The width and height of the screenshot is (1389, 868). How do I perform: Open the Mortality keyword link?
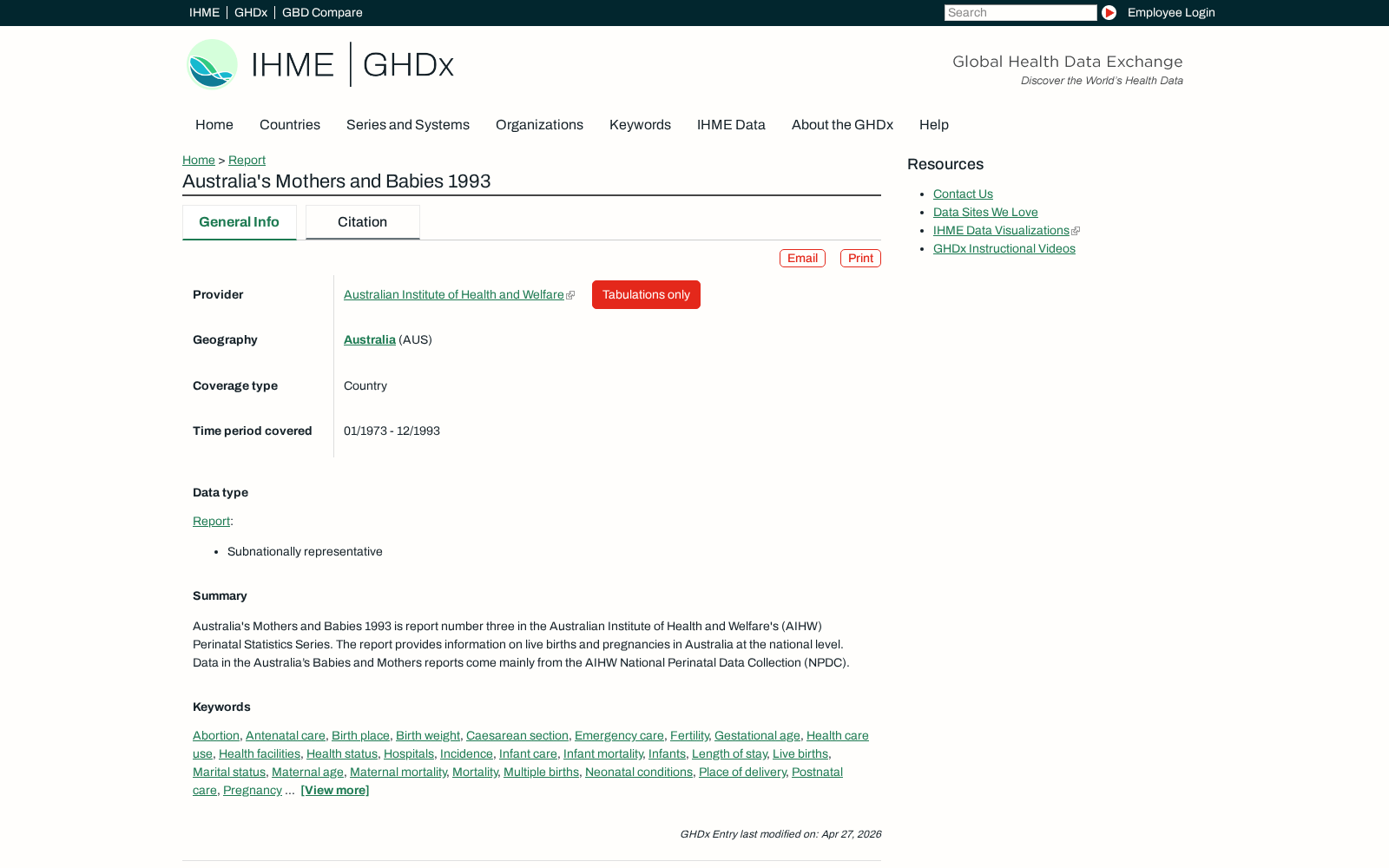pyautogui.click(x=475, y=772)
